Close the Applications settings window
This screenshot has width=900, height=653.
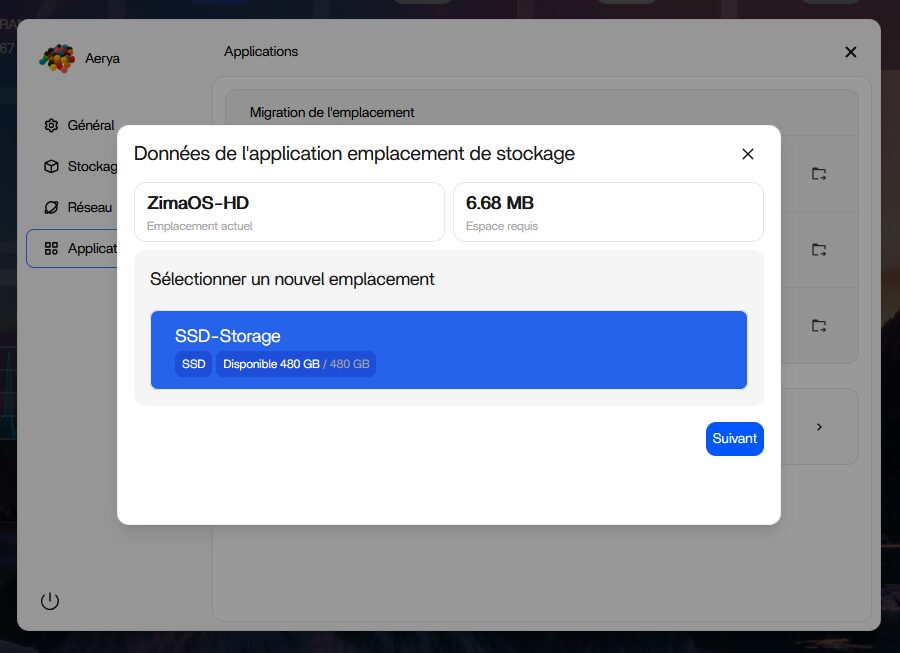click(850, 52)
